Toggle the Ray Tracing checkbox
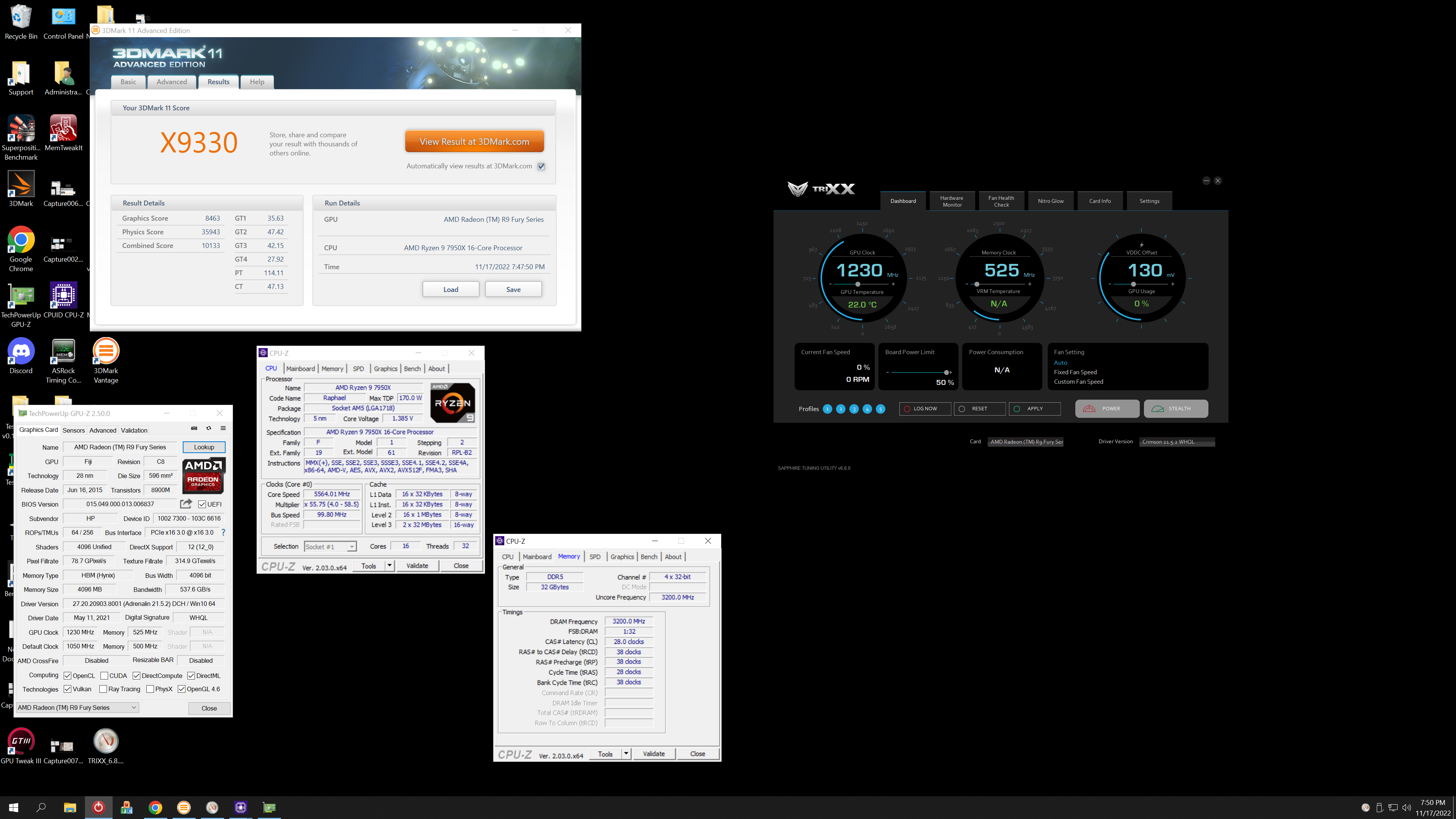This screenshot has width=1456, height=819. click(103, 689)
